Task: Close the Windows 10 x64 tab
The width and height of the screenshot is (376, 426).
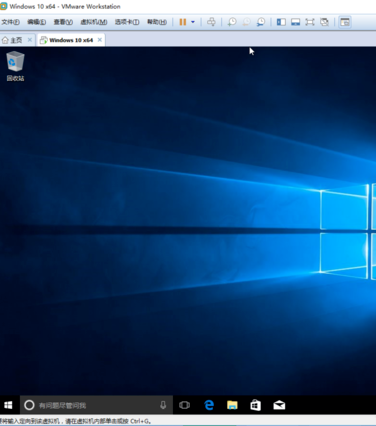Action: coord(100,40)
